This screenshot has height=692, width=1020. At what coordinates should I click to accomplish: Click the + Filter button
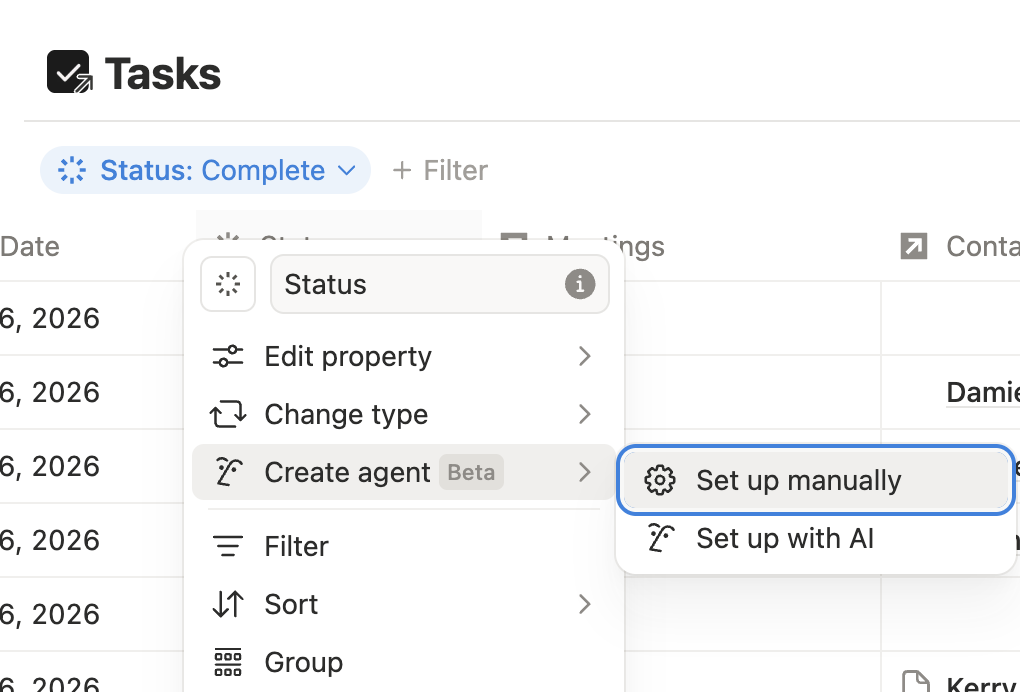[440, 170]
